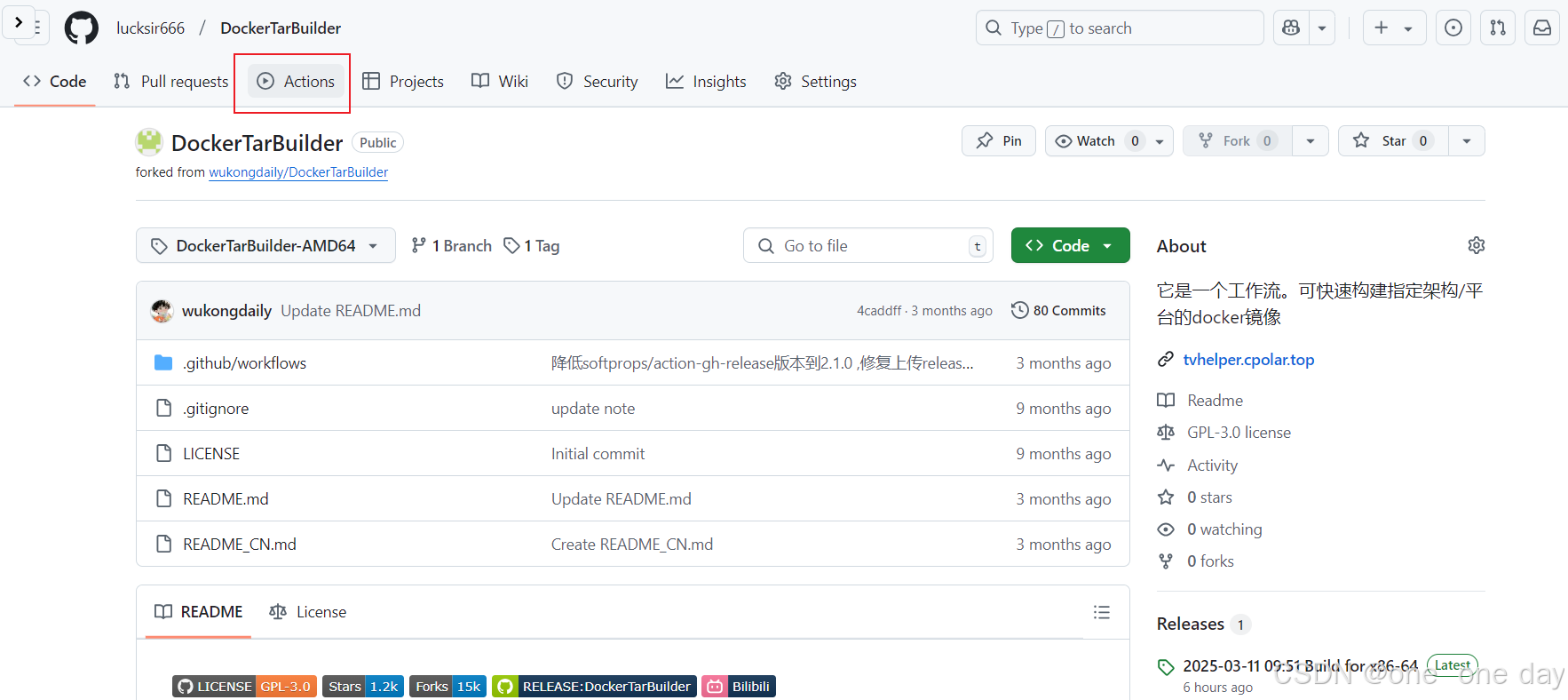The width and height of the screenshot is (1568, 700).
Task: Open the .gitignore file
Action: click(216, 408)
